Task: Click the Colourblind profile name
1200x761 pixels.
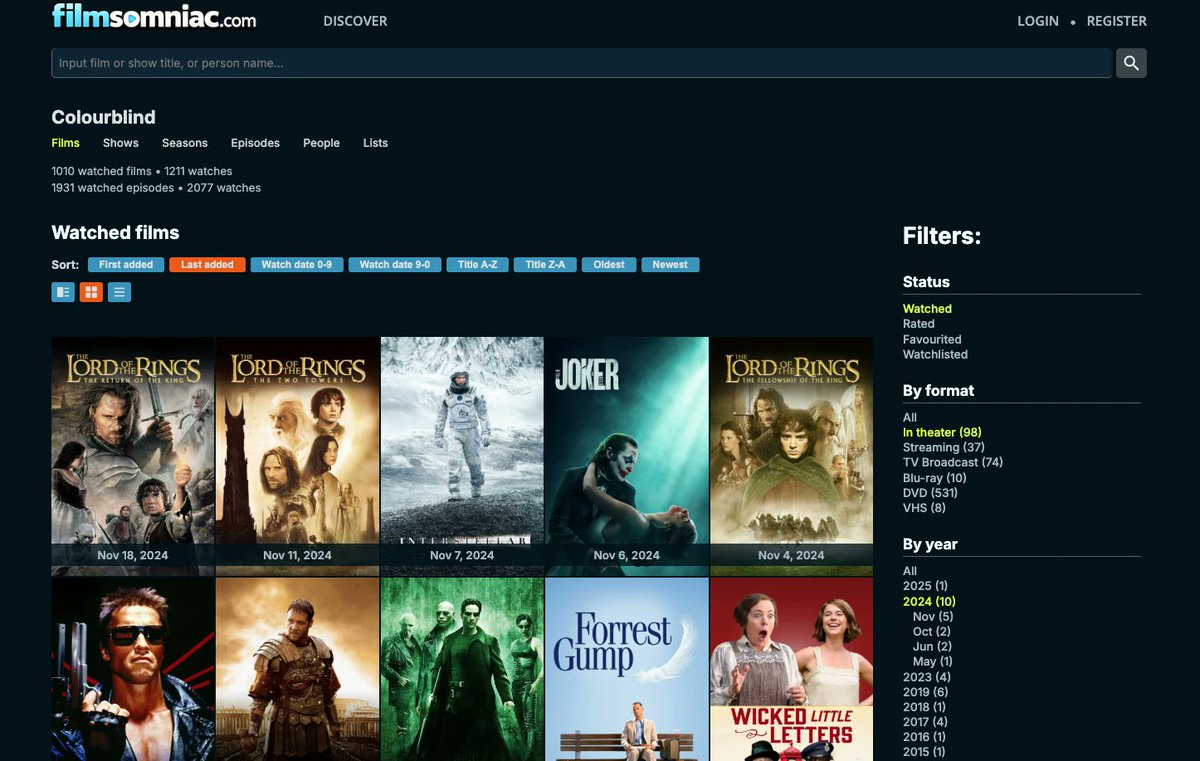Action: (x=104, y=117)
